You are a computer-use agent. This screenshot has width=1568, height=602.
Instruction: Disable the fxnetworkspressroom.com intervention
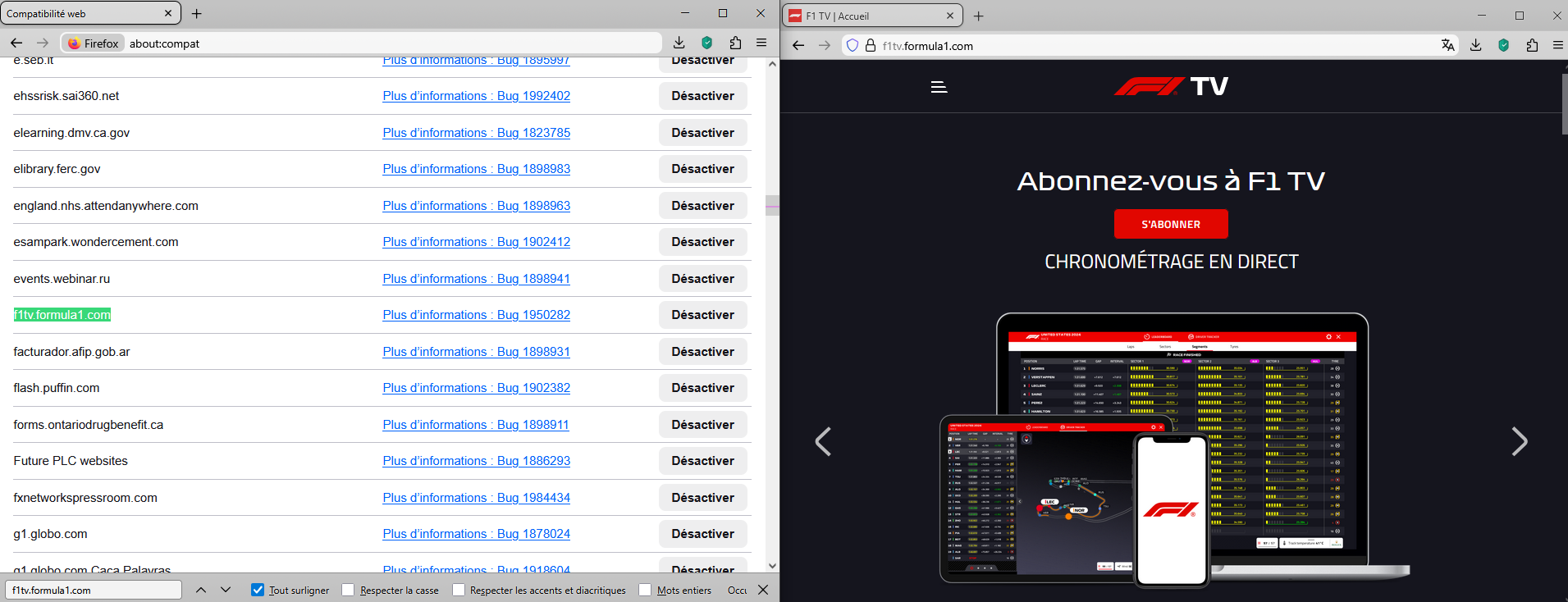(703, 498)
